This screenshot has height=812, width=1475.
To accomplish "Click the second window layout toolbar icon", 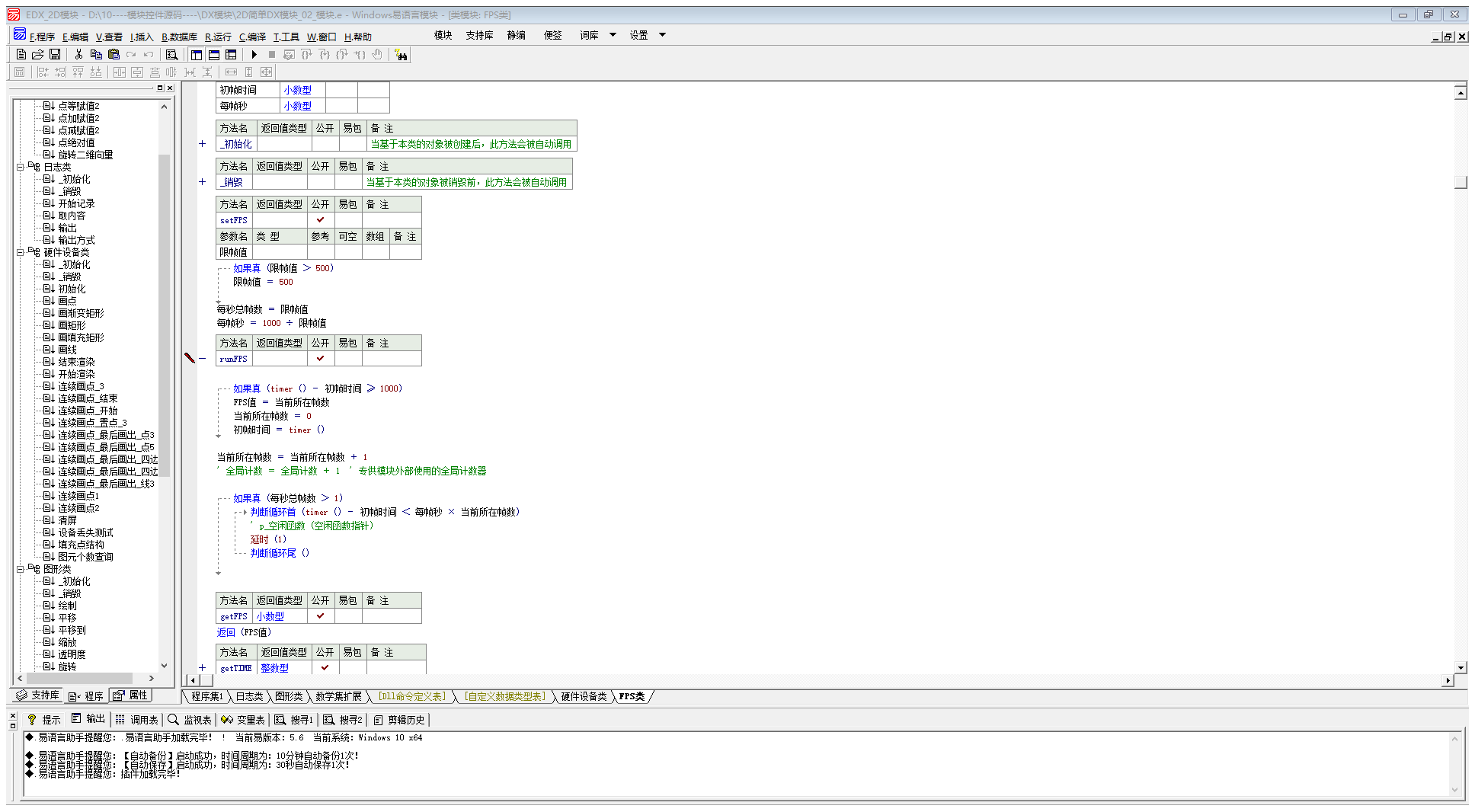I will point(214,54).
